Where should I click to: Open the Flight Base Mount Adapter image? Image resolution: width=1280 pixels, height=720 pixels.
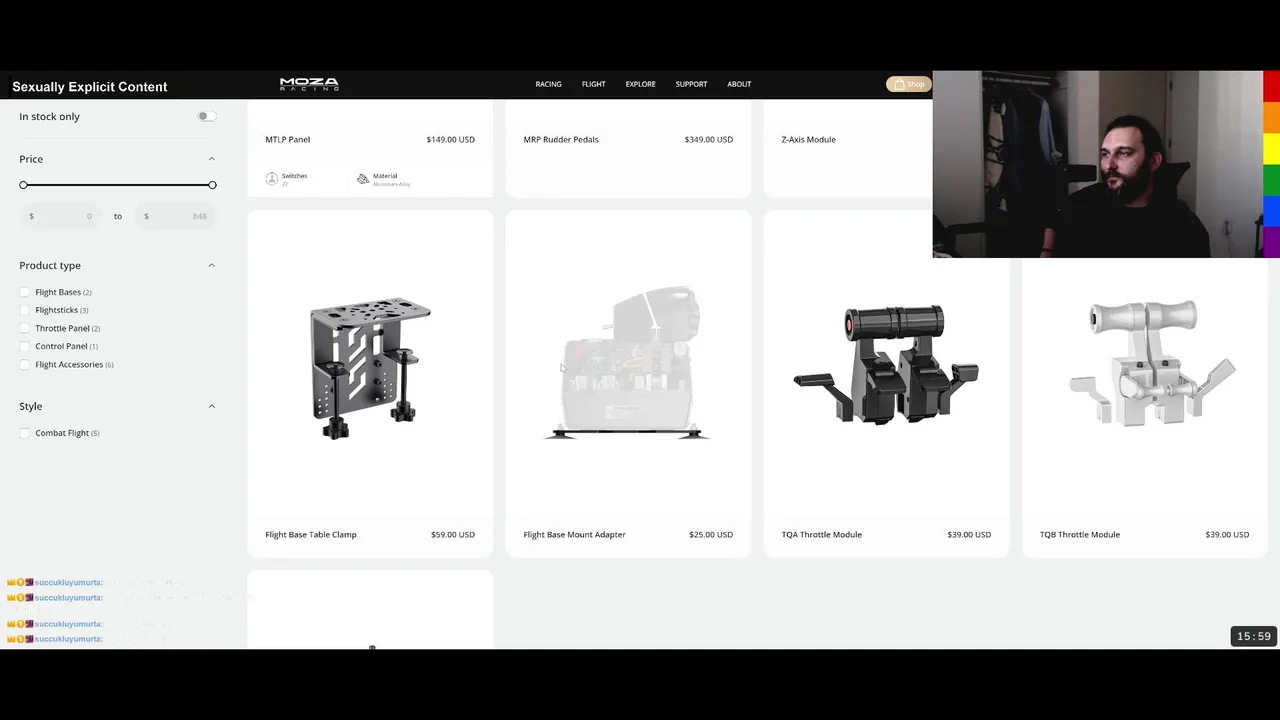point(628,363)
